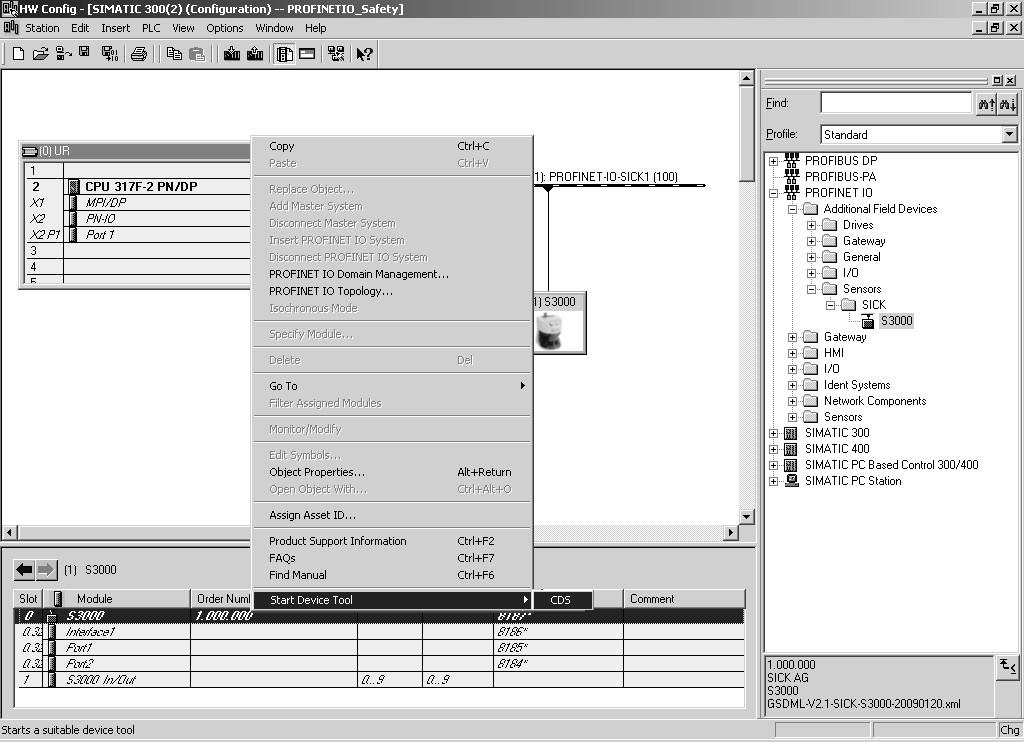Click the Open station folder icon
Screen dimensions: 1024x742
click(40, 54)
